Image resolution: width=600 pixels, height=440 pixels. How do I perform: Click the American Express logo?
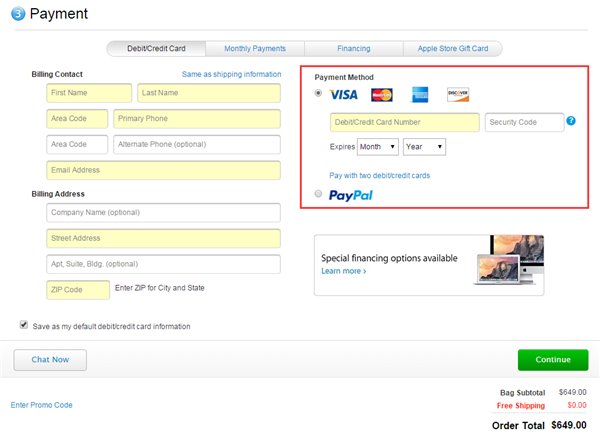click(420, 95)
